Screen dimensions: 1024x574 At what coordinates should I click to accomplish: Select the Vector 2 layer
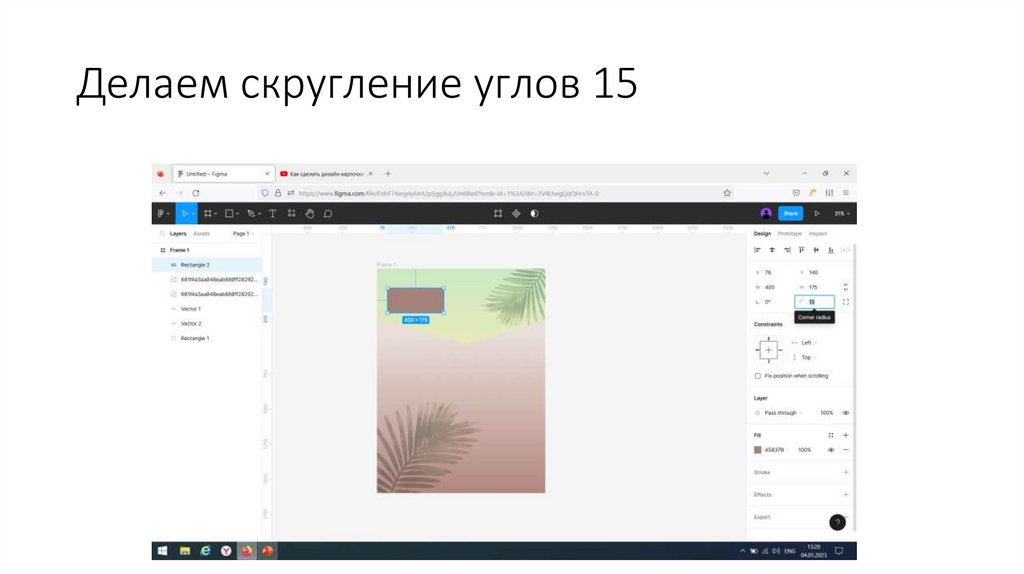tap(207, 324)
